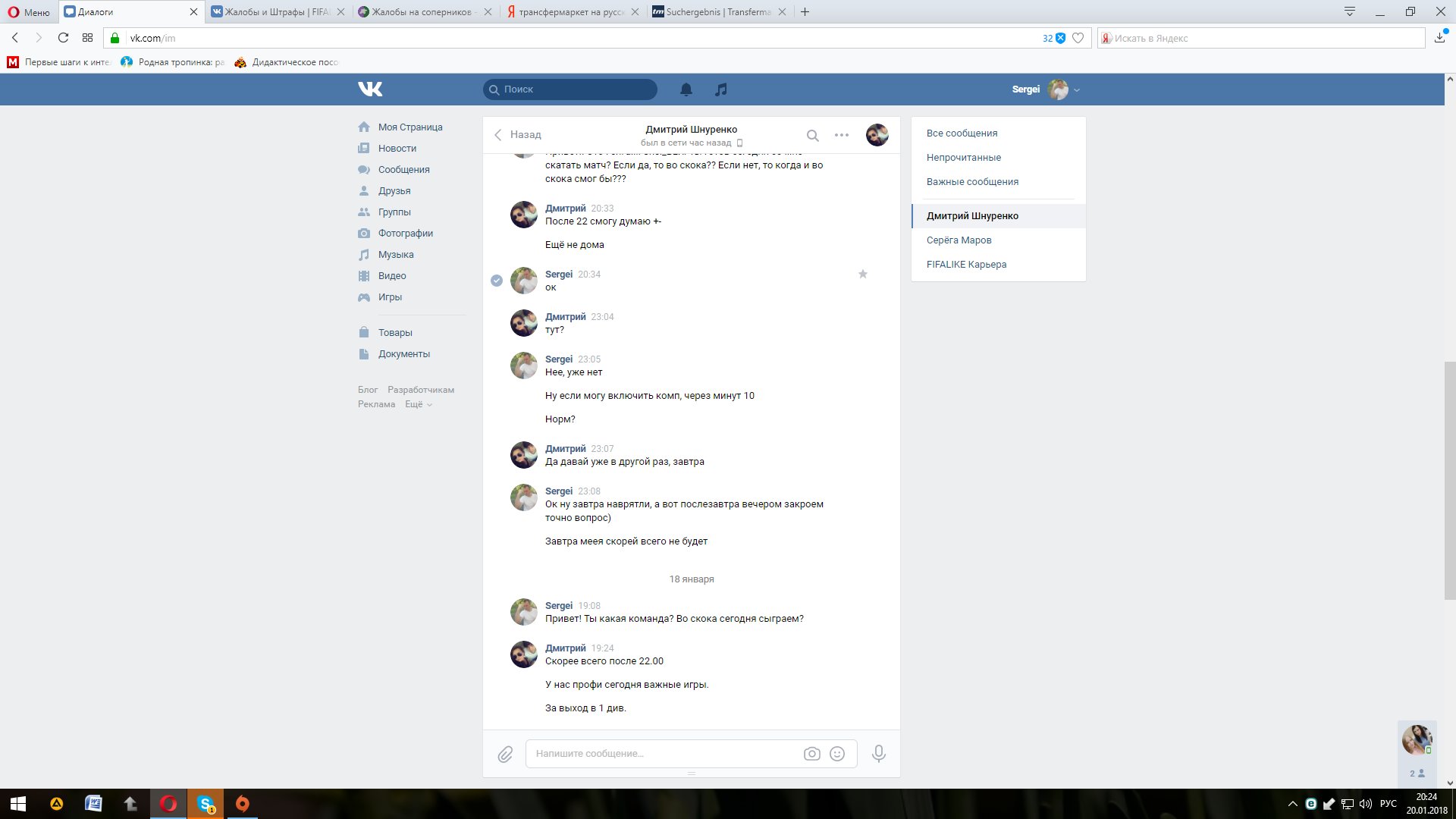Screen dimensions: 1456x819
Task: Click the VK search field
Action: [570, 89]
